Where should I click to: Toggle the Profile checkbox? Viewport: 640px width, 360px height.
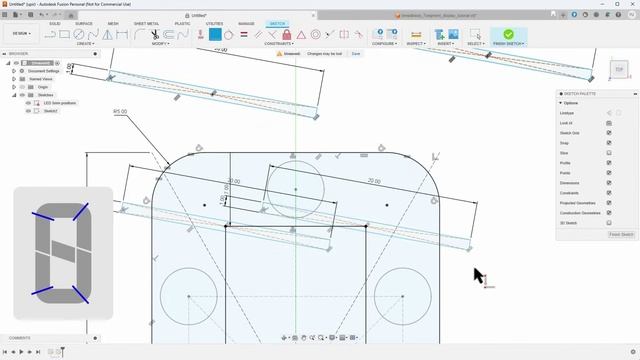(609, 163)
